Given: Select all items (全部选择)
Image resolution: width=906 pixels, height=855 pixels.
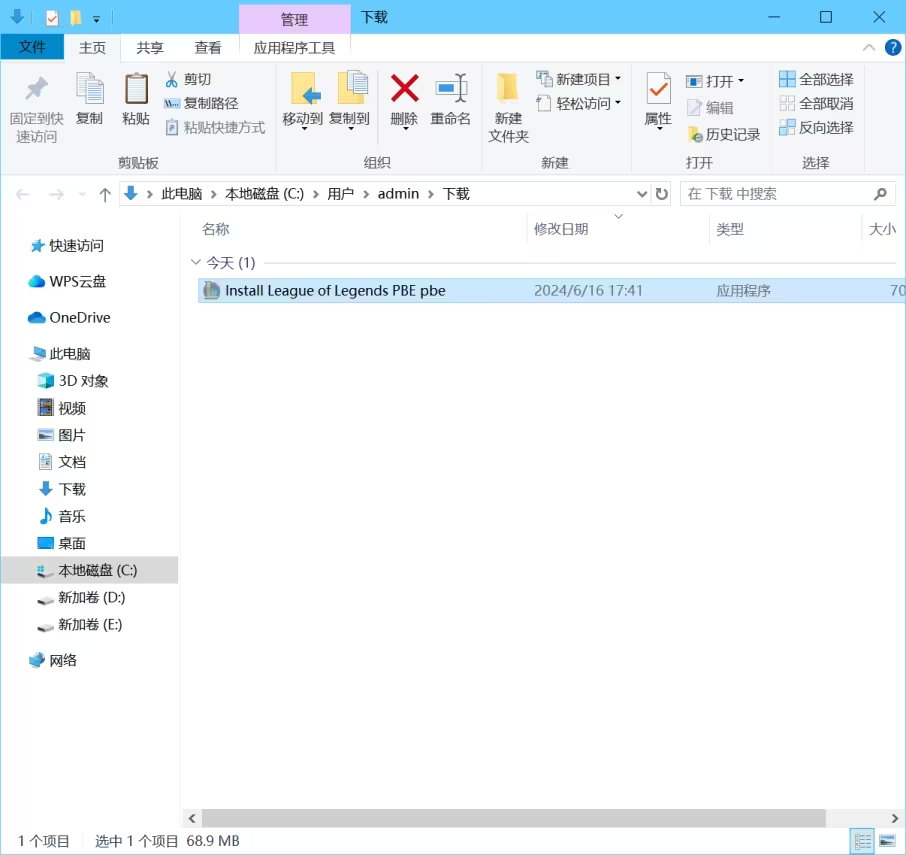Looking at the screenshot, I should click(x=816, y=79).
